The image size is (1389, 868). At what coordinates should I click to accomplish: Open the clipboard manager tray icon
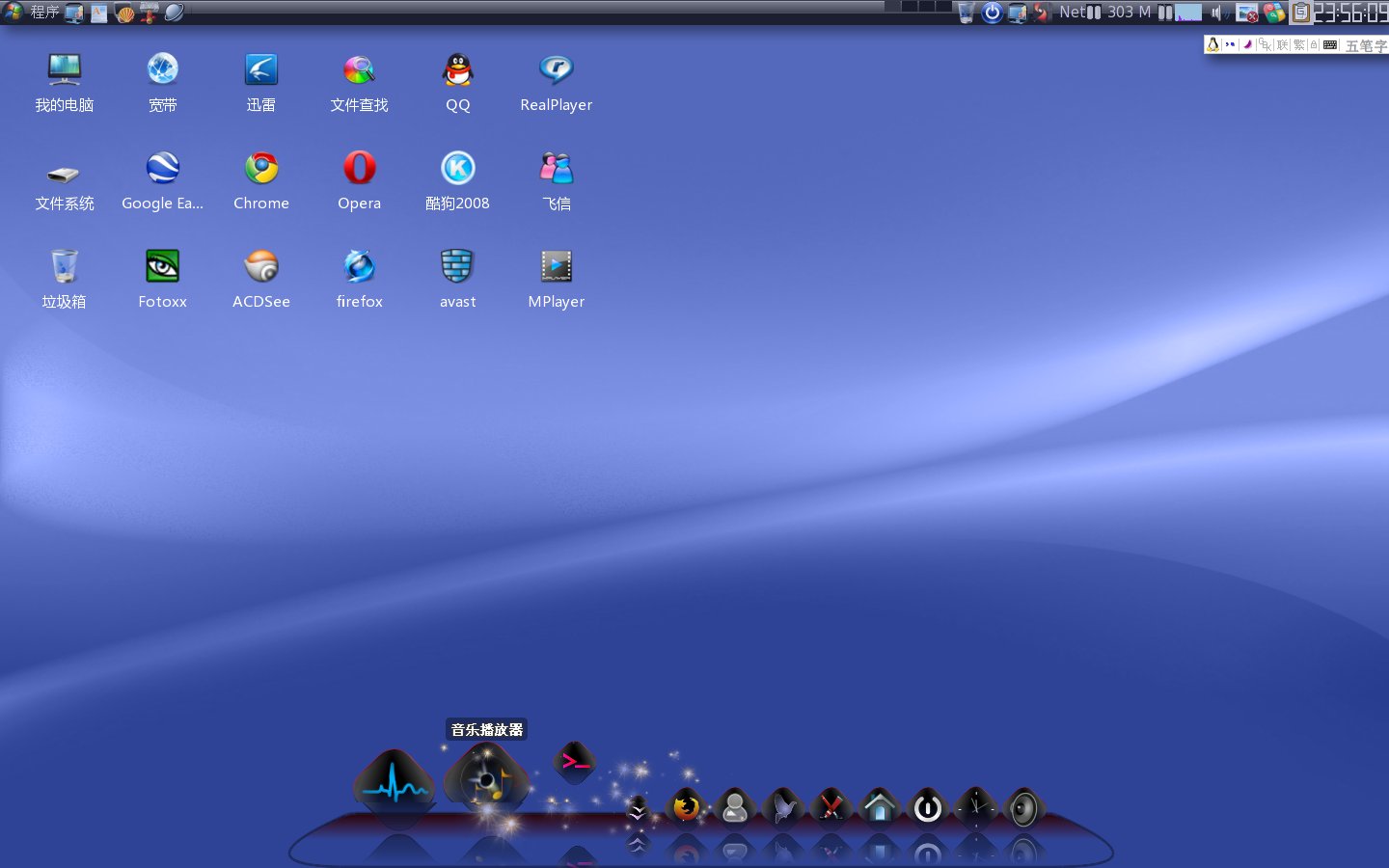tap(1300, 13)
